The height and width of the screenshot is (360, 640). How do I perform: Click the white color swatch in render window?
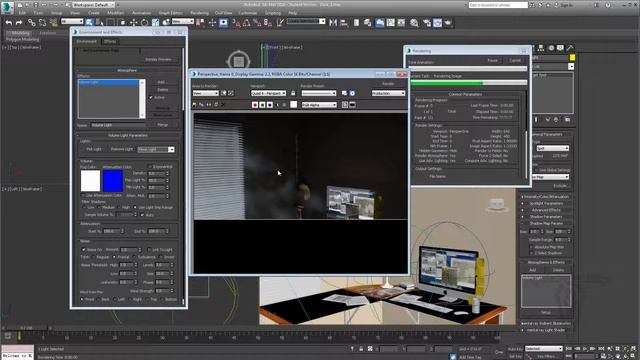(293, 105)
